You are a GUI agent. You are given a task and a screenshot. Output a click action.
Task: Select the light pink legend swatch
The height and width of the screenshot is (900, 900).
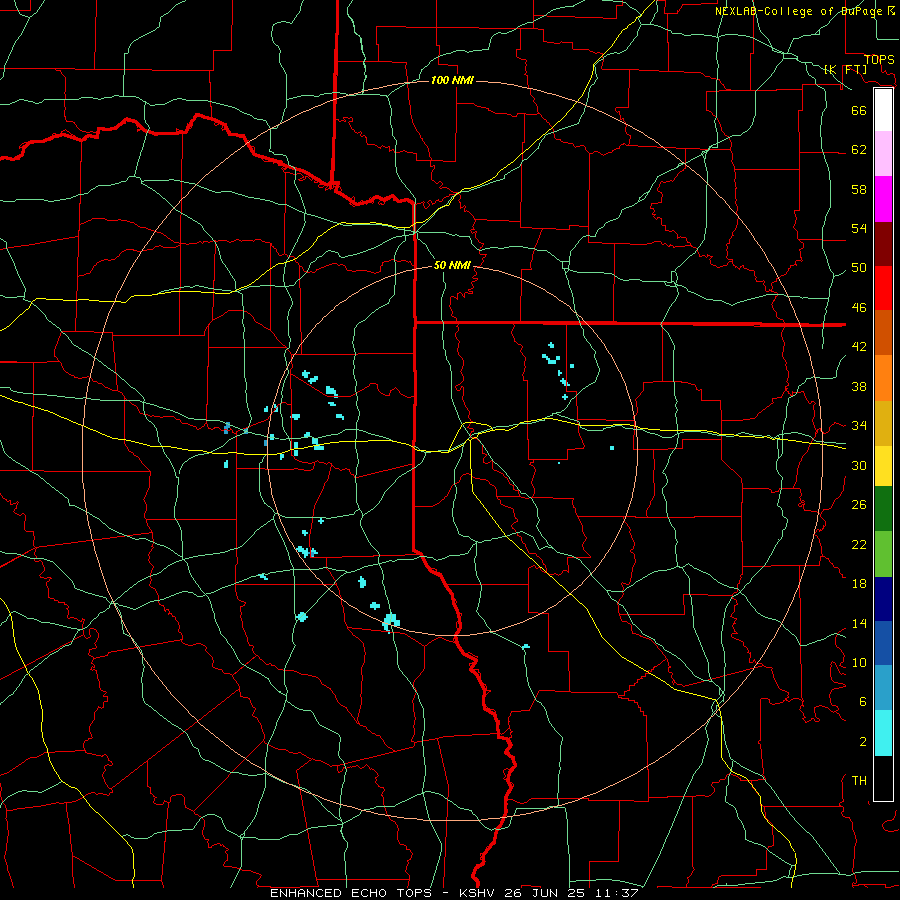[883, 154]
